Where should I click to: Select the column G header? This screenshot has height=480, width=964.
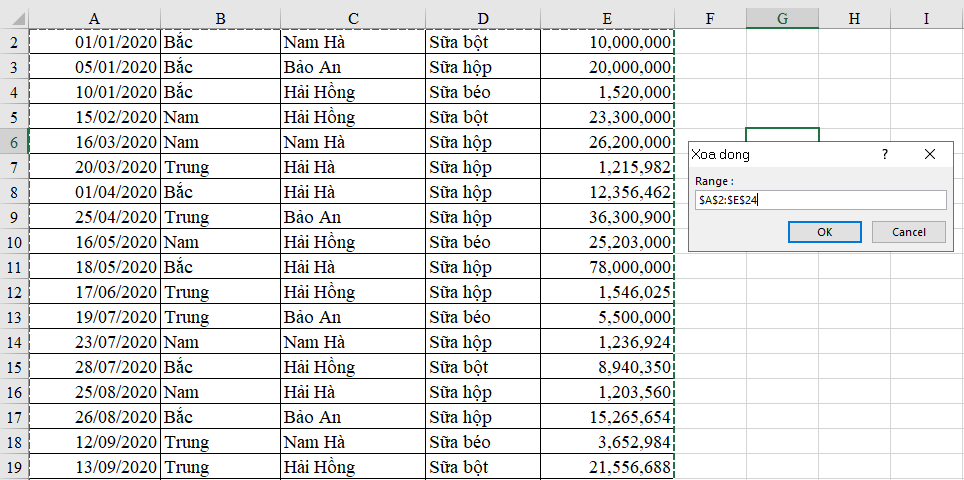782,18
